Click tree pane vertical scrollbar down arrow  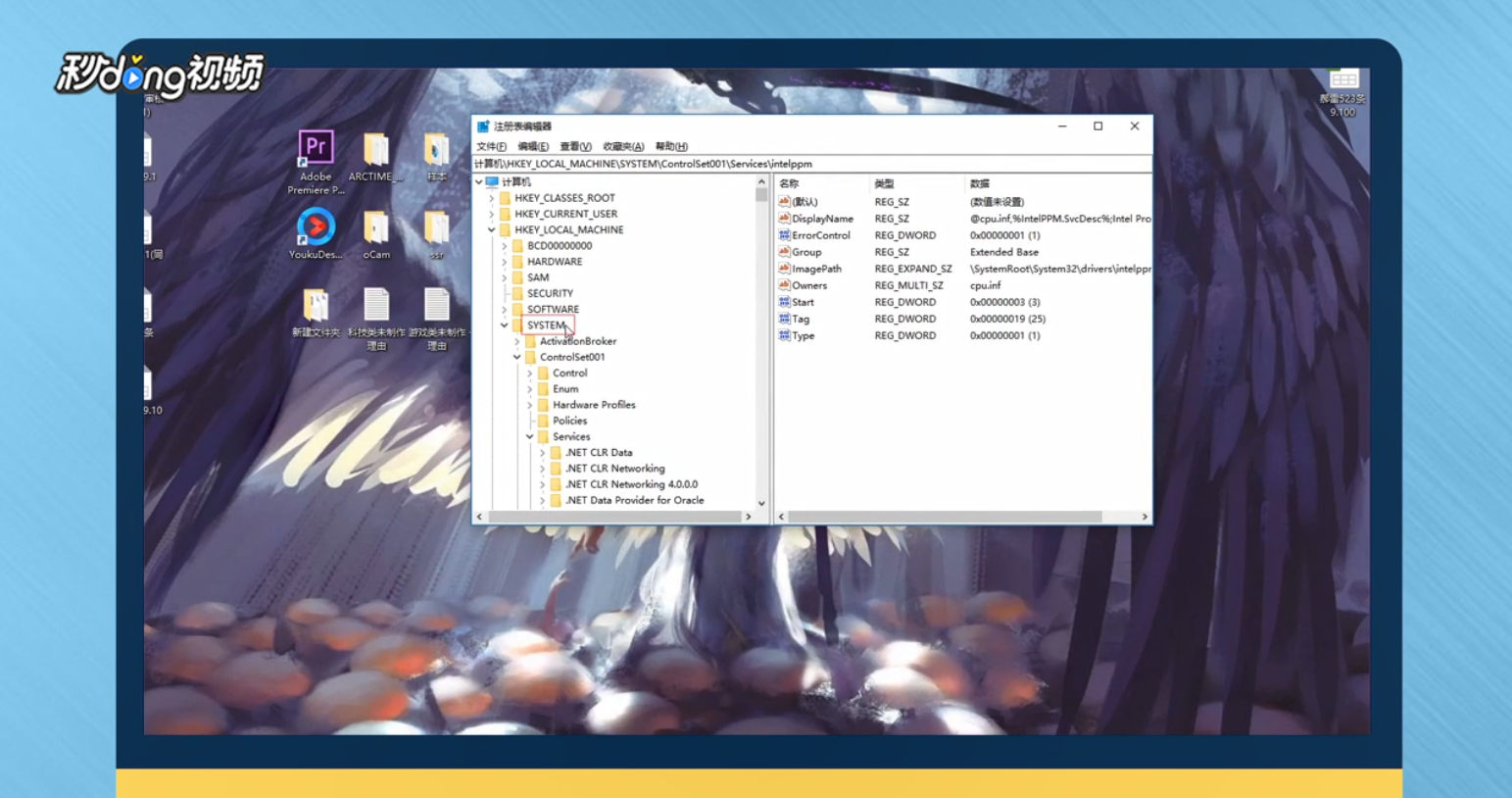[761, 503]
